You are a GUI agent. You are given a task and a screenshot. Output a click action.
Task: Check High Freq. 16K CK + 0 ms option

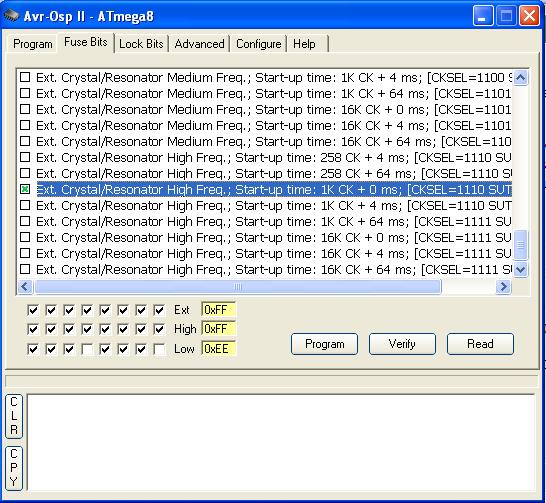click(x=25, y=237)
